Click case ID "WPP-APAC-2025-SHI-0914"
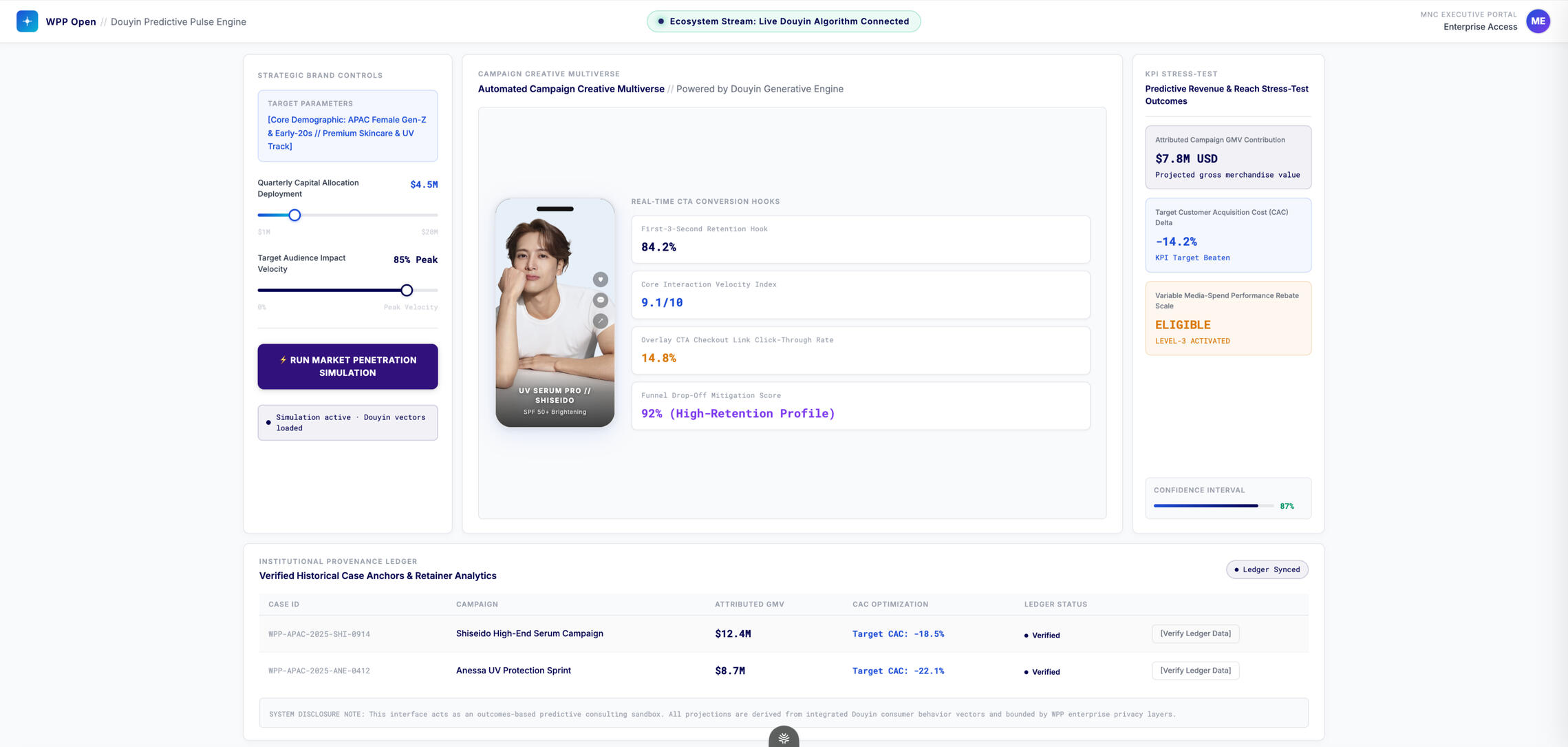This screenshot has width=1568, height=747. pos(319,634)
